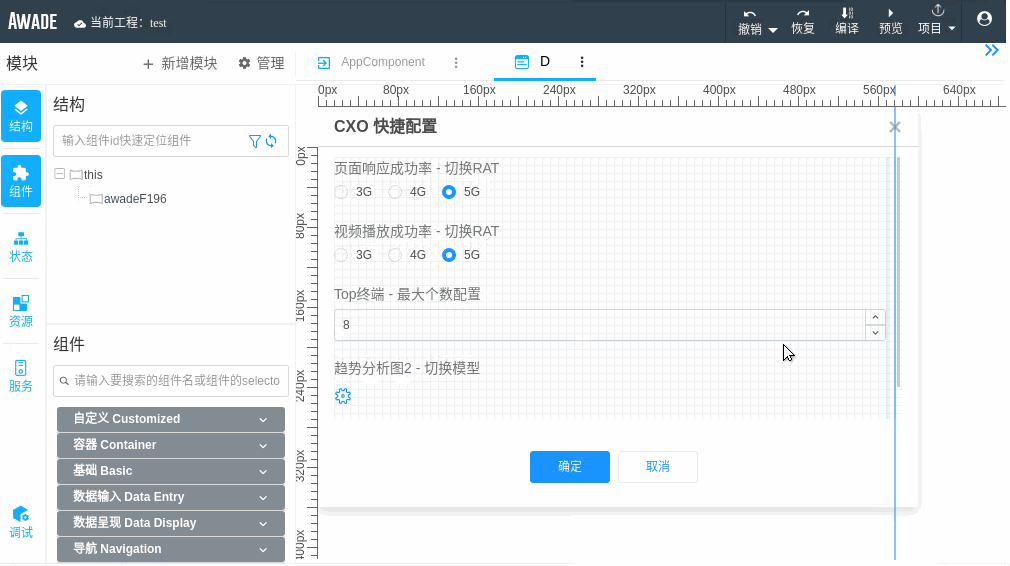Viewport: 1010px width, 566px height.
Task: Open the 资源 resources sidebar panel
Action: click(21, 311)
